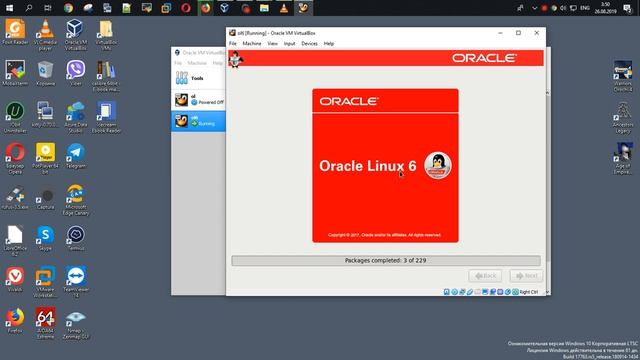Screen dimensions: 640x360
Task: Open TeamViewer desktop shortcut
Action: 76,282
